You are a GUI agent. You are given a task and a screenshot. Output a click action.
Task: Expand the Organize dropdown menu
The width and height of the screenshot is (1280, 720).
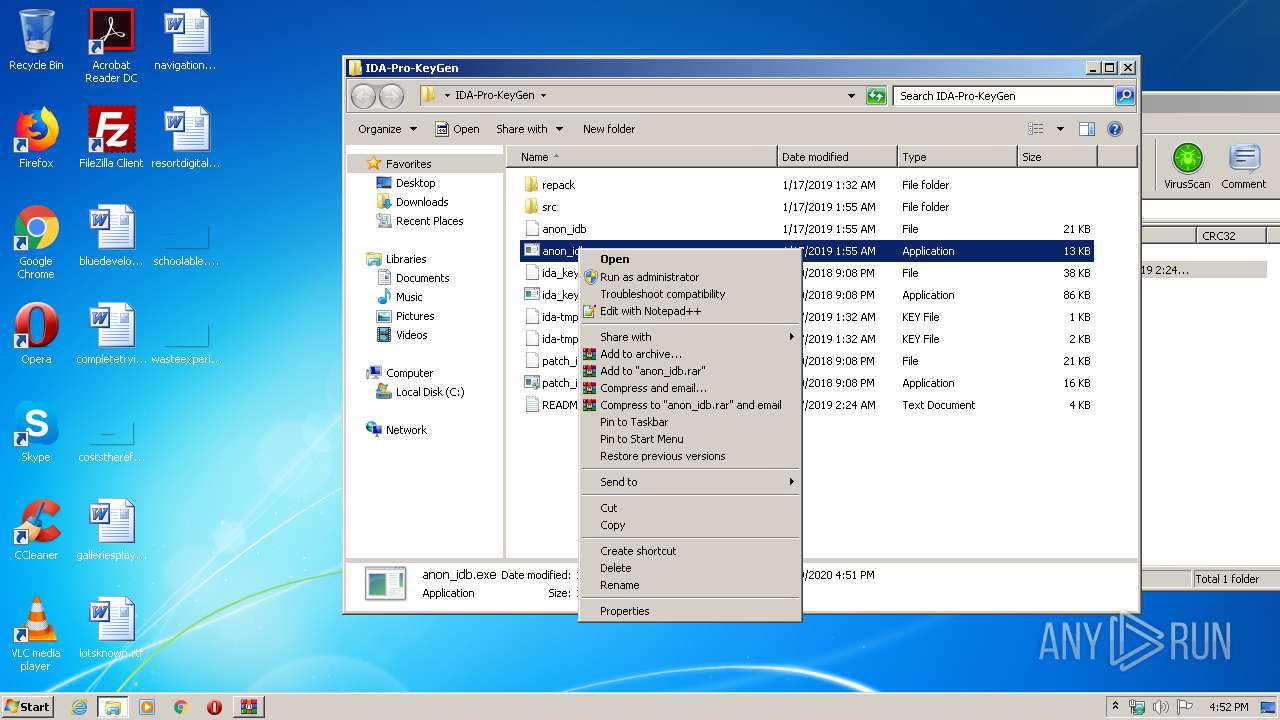pyautogui.click(x=387, y=129)
